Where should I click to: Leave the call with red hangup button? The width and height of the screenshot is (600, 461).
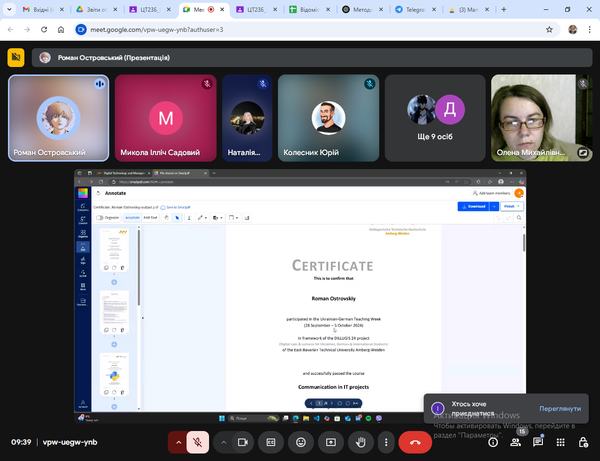coord(415,441)
